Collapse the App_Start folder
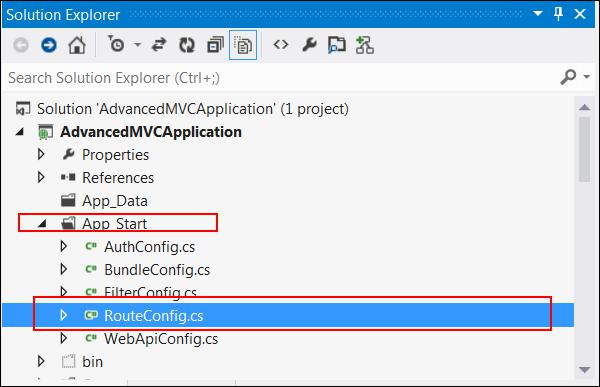This screenshot has width=600, height=387. click(x=42, y=224)
